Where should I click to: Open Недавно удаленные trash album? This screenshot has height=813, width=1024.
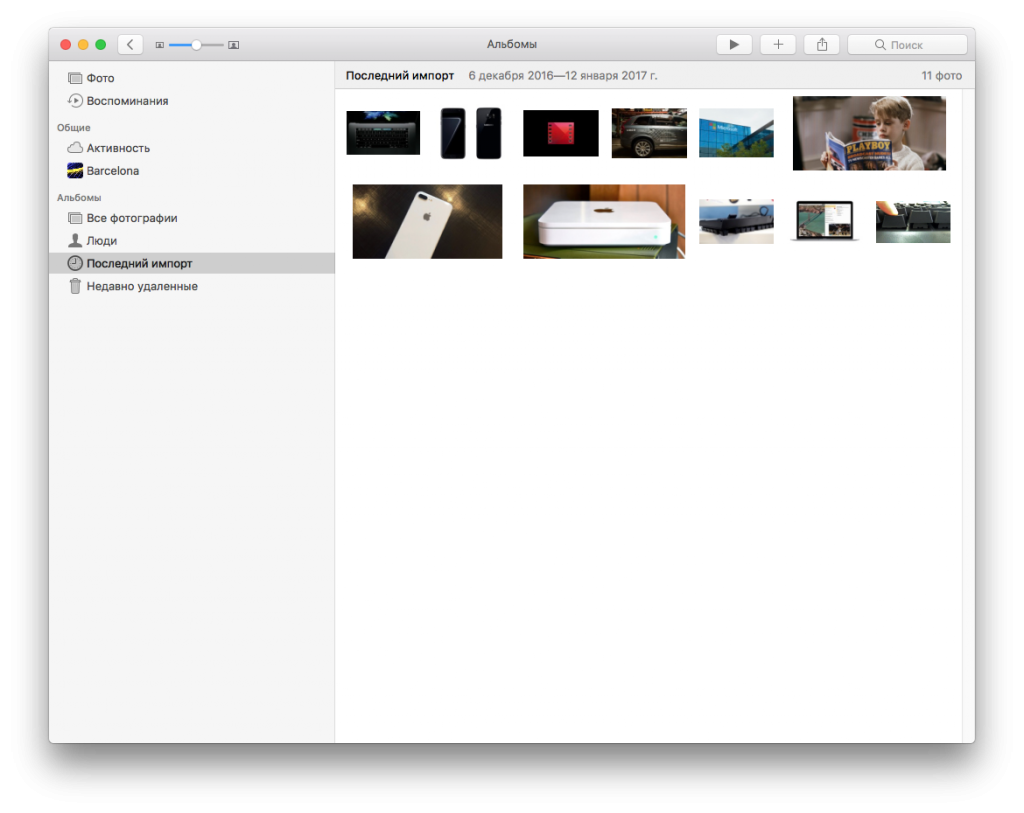(142, 286)
